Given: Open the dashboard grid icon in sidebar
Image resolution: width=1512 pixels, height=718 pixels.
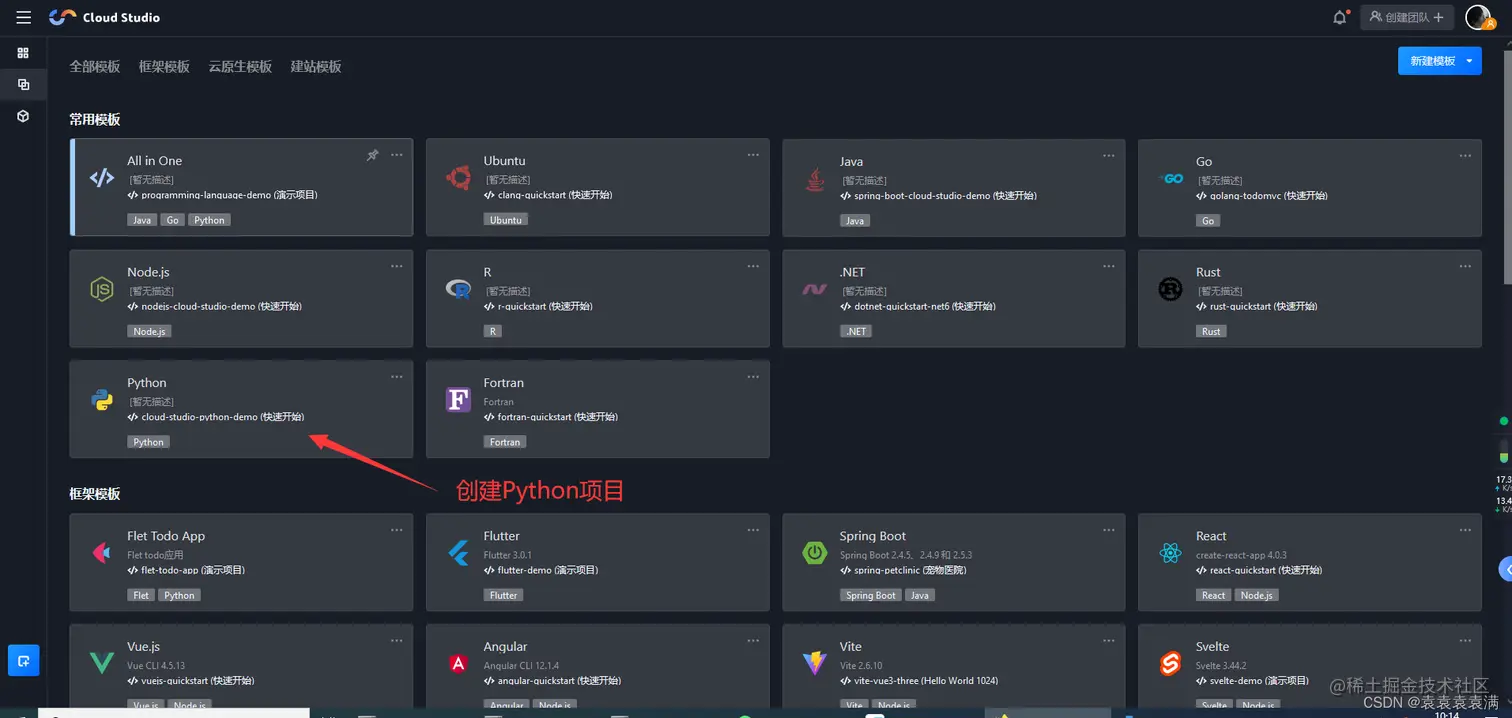Looking at the screenshot, I should pyautogui.click(x=23, y=53).
